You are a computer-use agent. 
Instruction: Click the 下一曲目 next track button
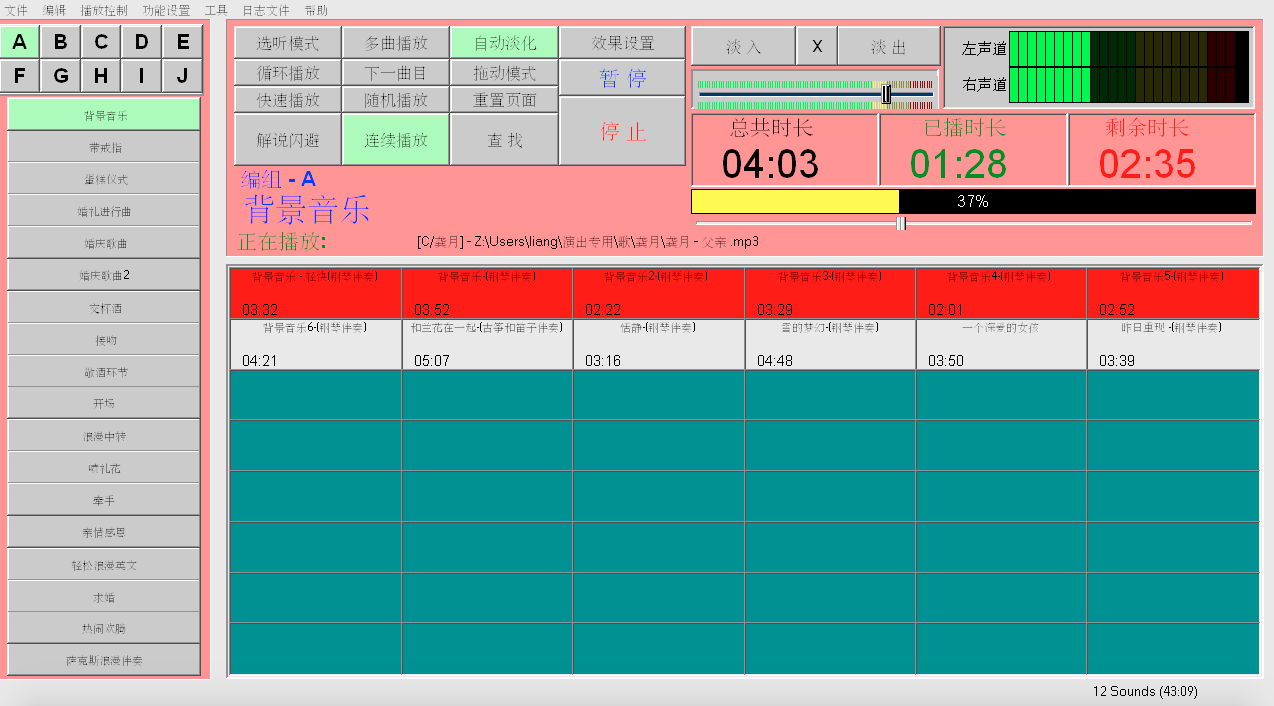tap(396, 73)
